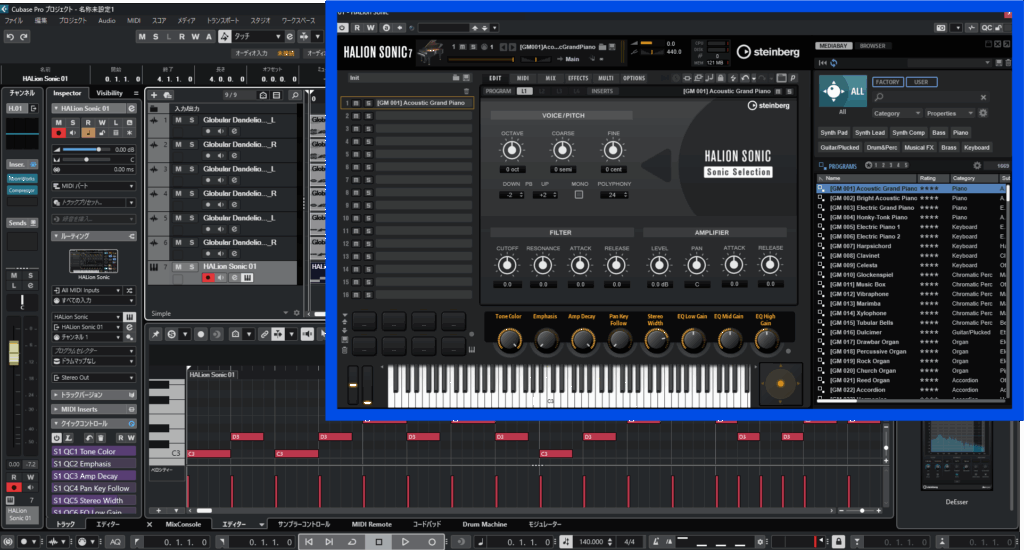
Task: Open the track list search magnifier
Action: pos(295,95)
